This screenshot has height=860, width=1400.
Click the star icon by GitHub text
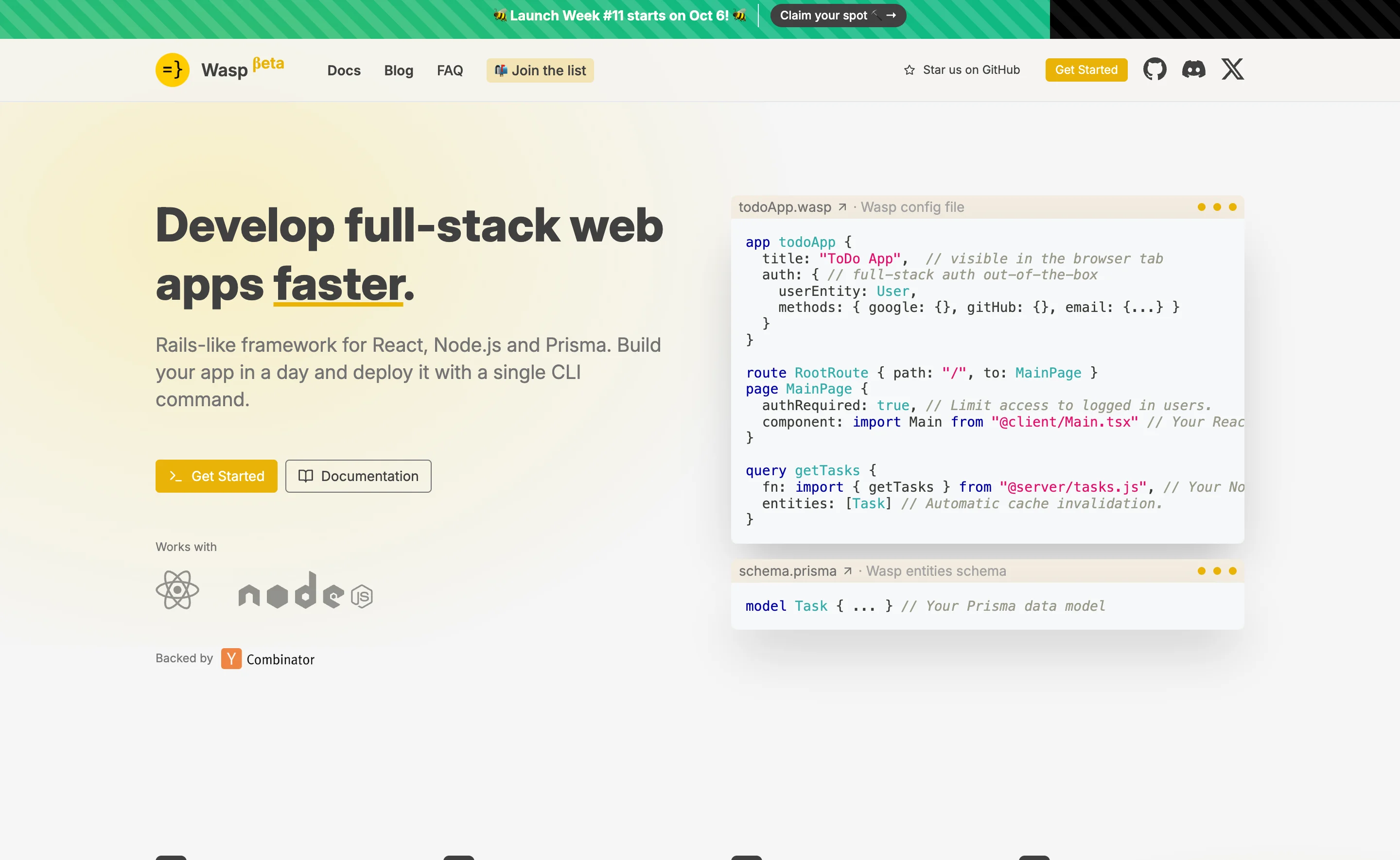(909, 70)
